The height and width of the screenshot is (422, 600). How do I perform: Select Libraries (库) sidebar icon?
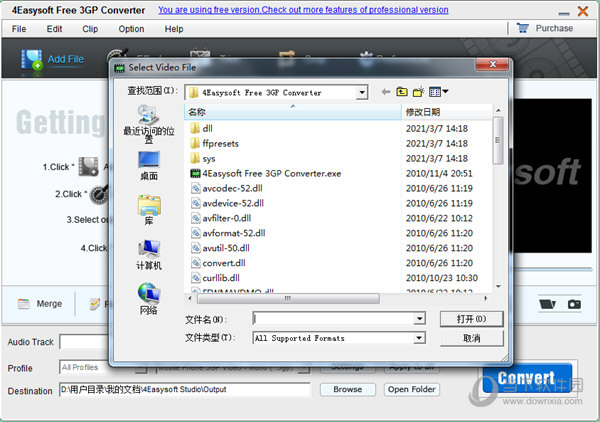(149, 205)
